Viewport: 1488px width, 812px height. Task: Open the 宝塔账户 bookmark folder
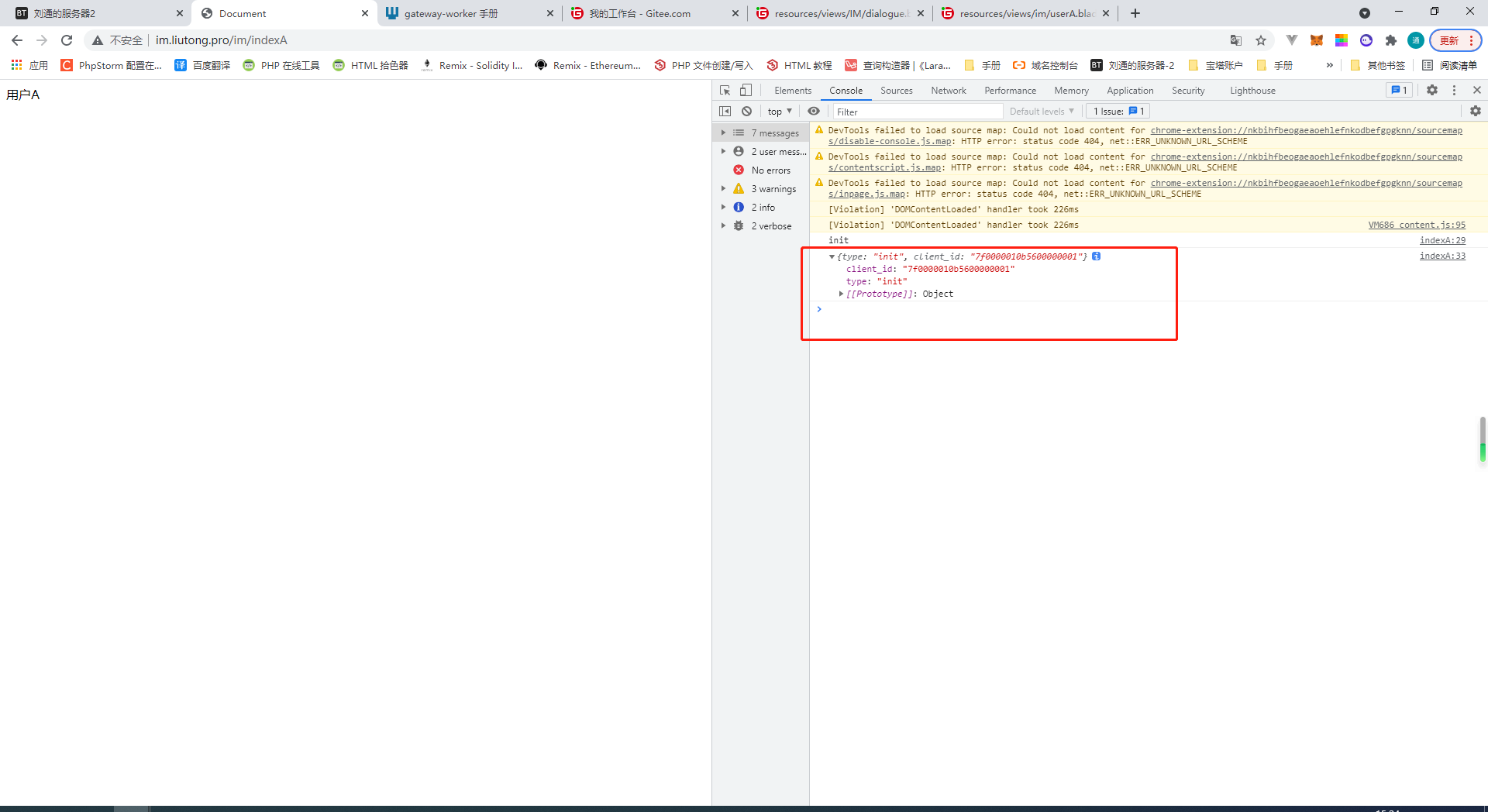pyautogui.click(x=1215, y=65)
